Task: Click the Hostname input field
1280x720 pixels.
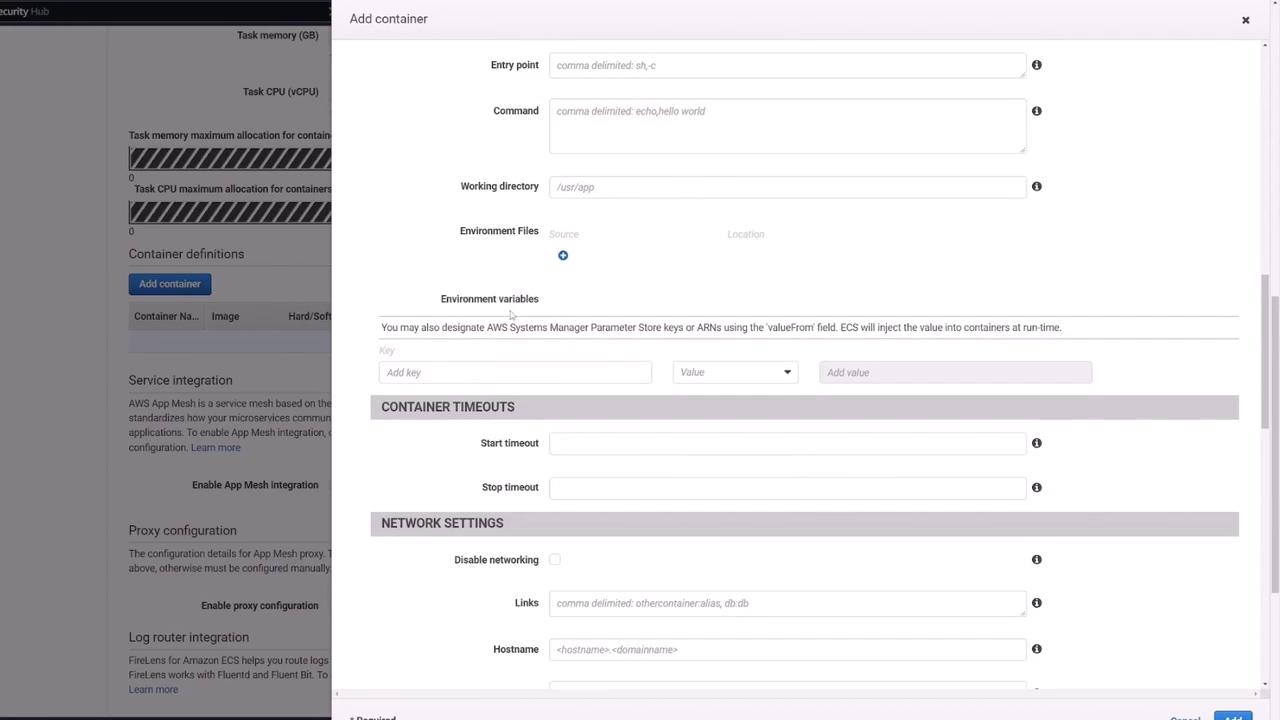Action: pyautogui.click(x=787, y=650)
